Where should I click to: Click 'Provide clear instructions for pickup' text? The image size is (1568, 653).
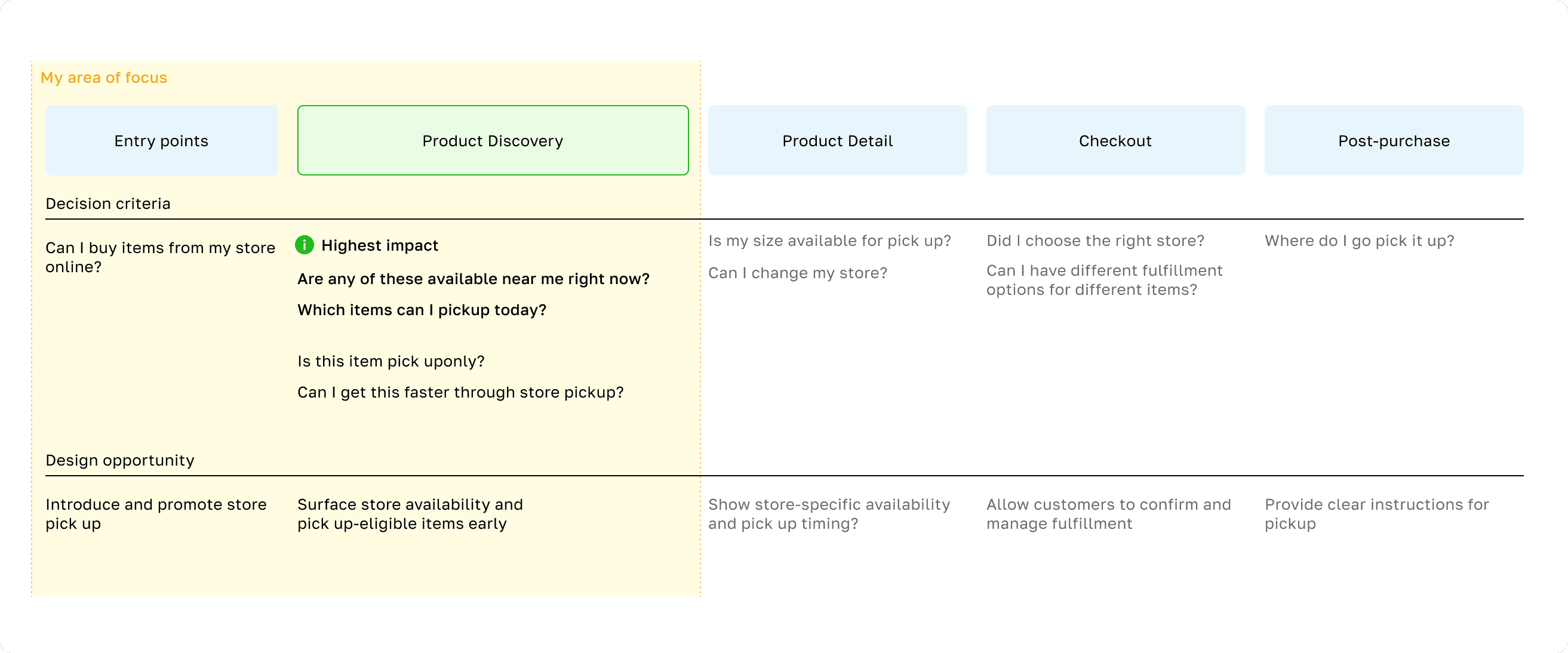pyautogui.click(x=1376, y=515)
